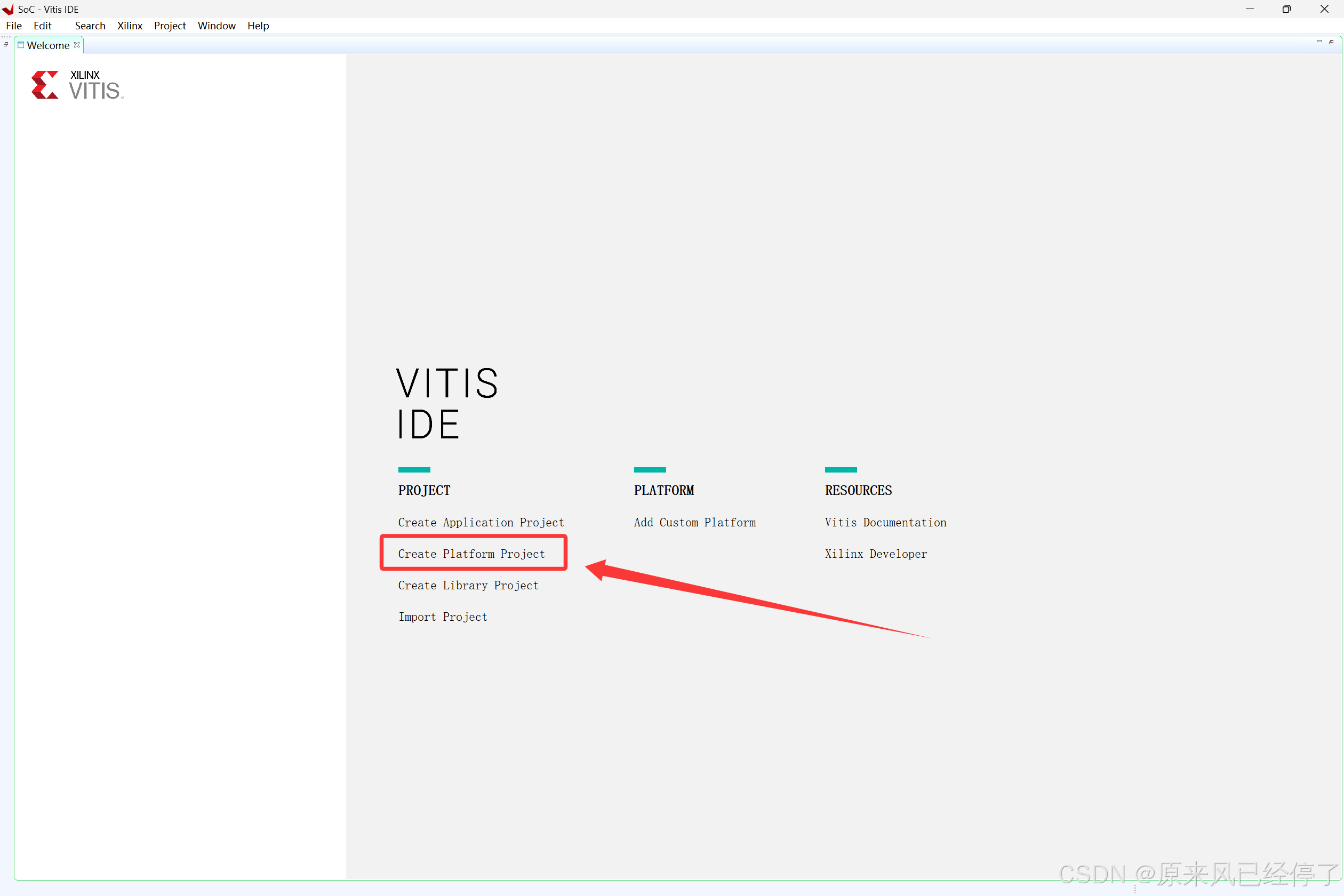Open Vitis Documentation link

[x=885, y=522]
